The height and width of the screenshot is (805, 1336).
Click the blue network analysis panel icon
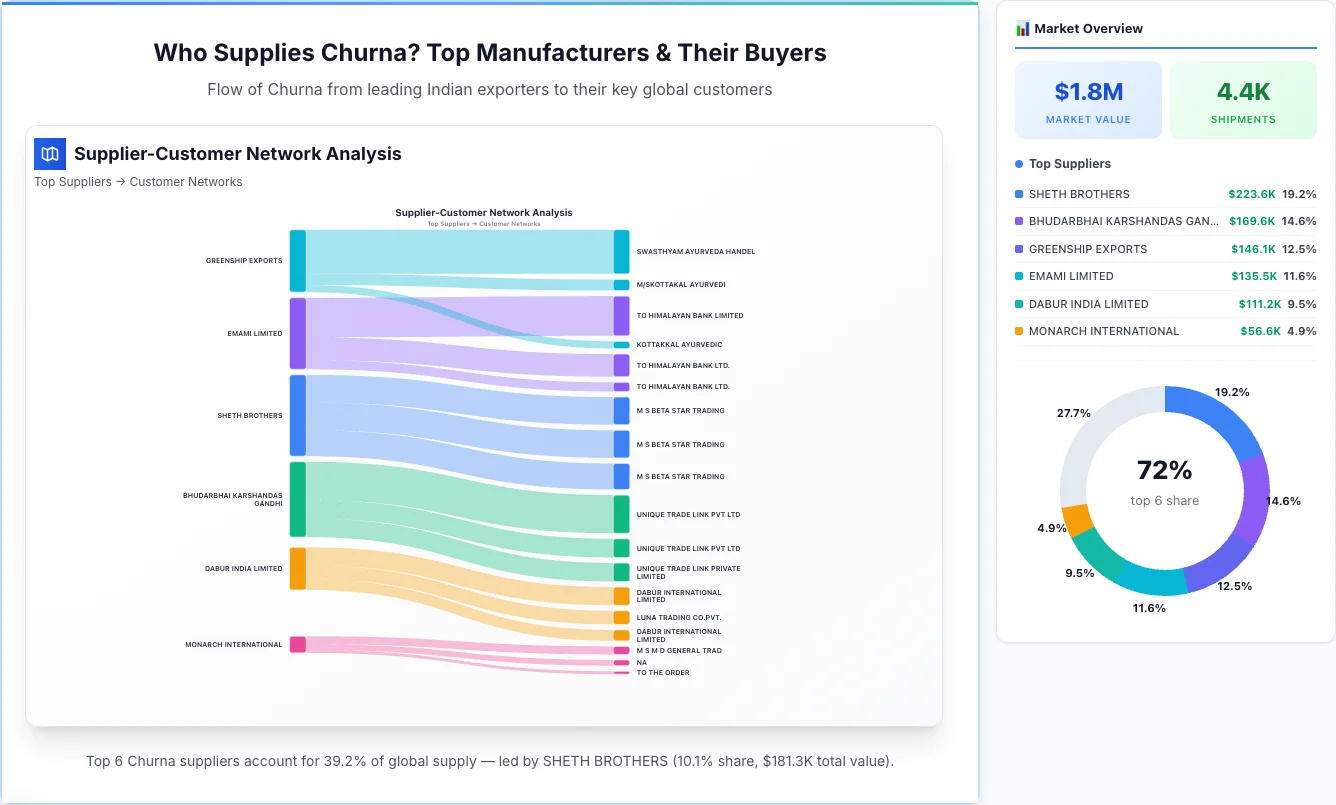coord(50,154)
